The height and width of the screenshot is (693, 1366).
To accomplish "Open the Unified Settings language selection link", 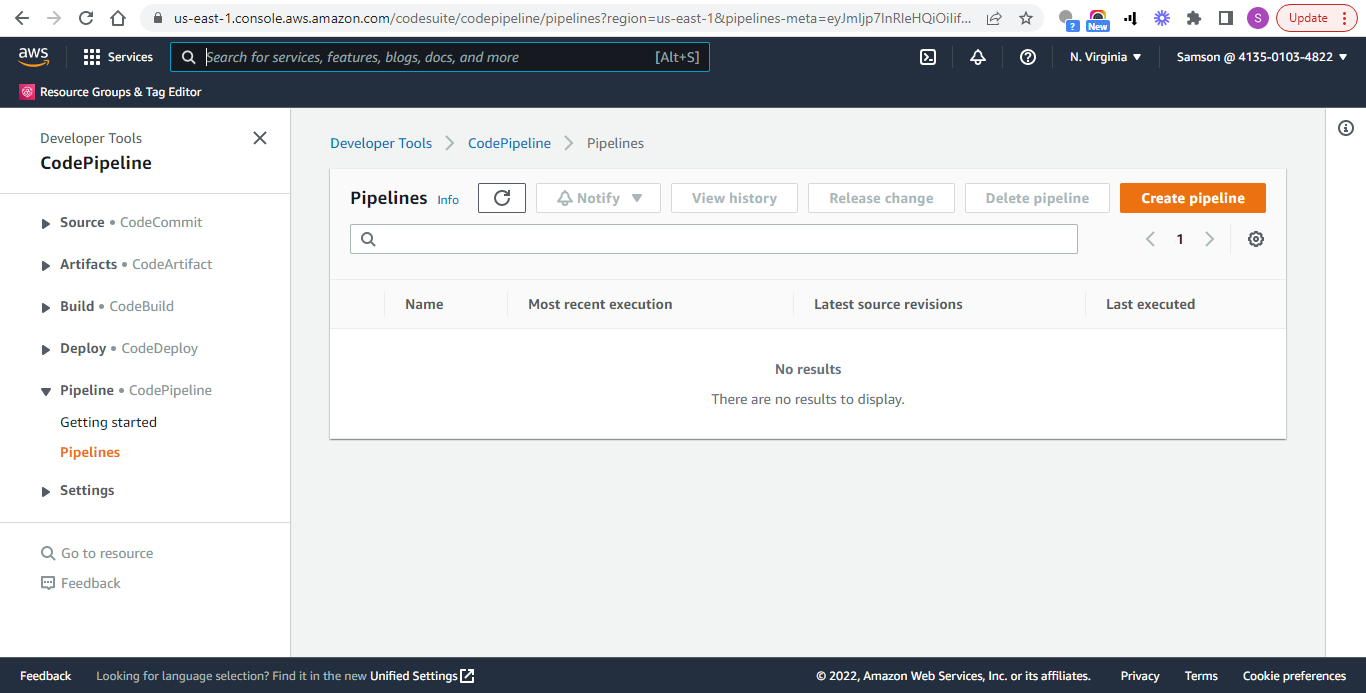I will (x=414, y=675).
